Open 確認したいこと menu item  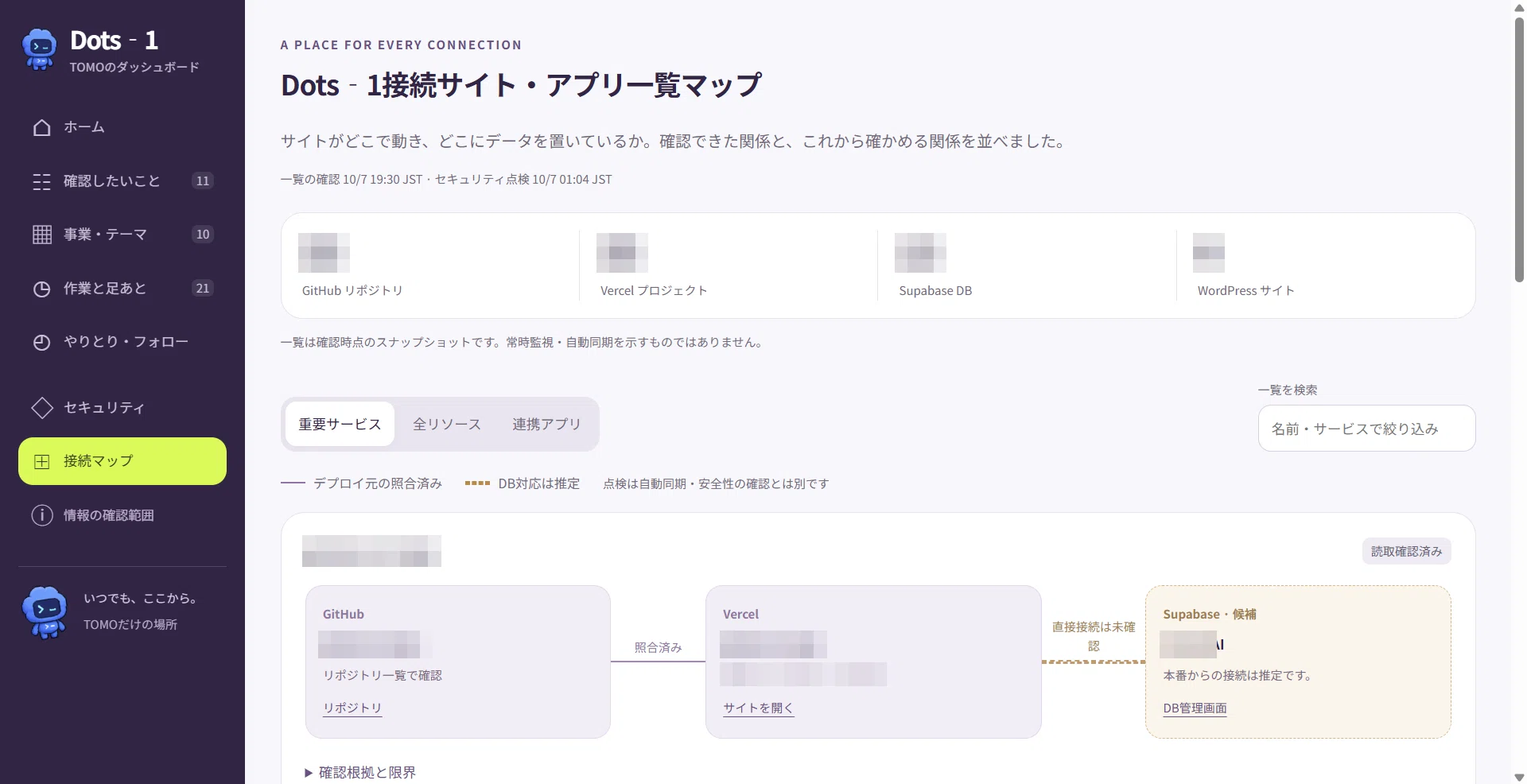pyautogui.click(x=122, y=181)
